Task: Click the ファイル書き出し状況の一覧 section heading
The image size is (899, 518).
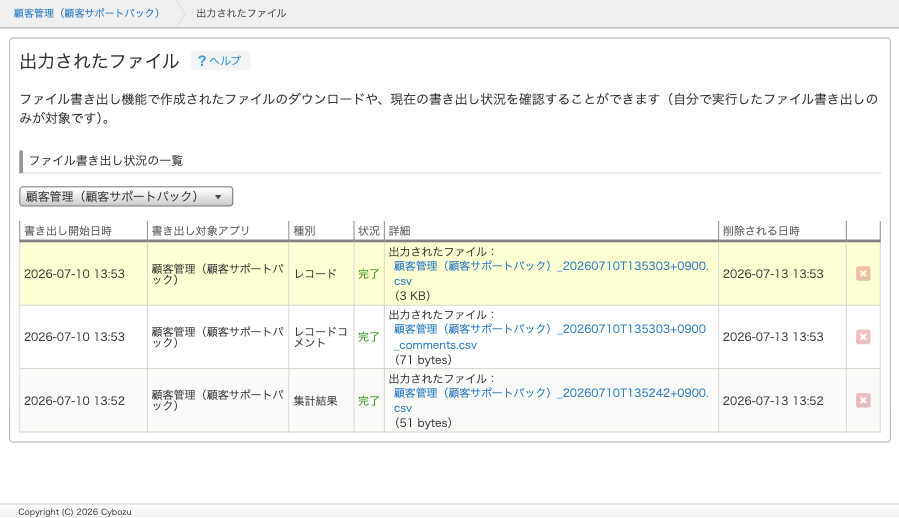Action: click(106, 161)
